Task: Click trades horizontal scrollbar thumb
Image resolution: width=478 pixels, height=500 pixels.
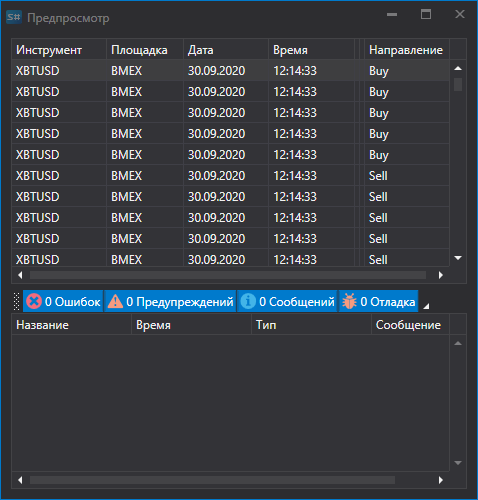Action: pyautogui.click(x=228, y=275)
